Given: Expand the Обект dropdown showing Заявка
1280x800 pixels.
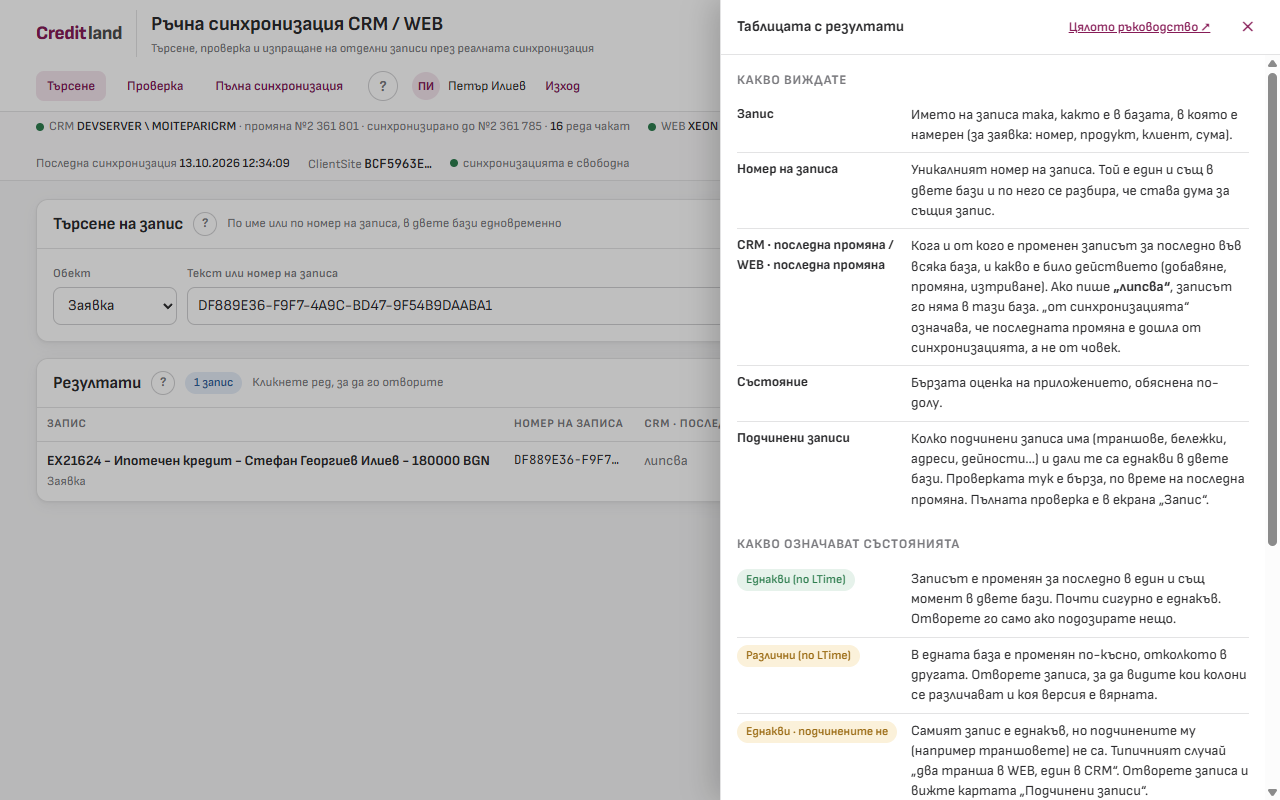Looking at the screenshot, I should pos(115,306).
